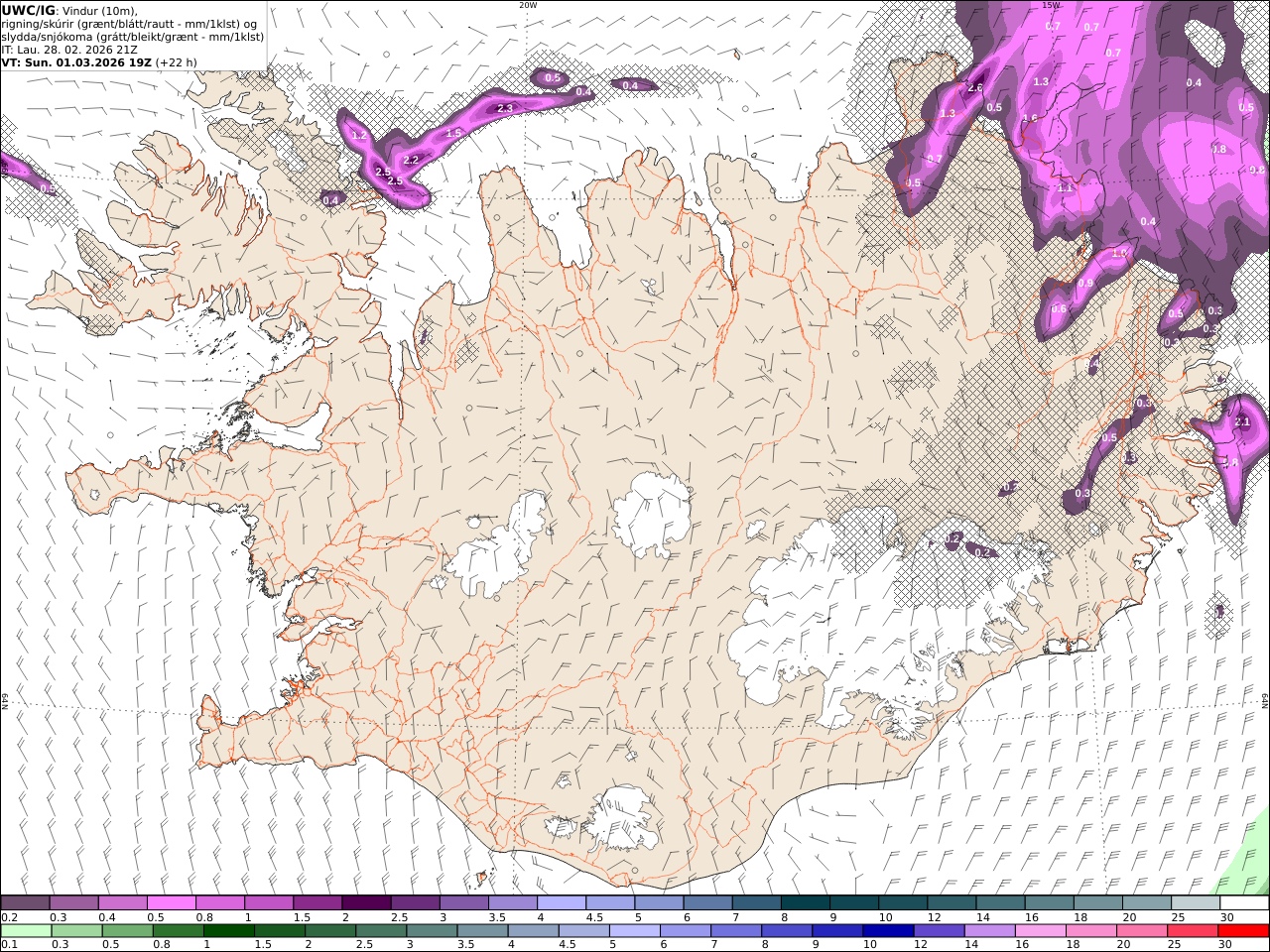The height and width of the screenshot is (952, 1270).
Task: Click the '12' label on the rain scale
Action: pyautogui.click(x=923, y=945)
